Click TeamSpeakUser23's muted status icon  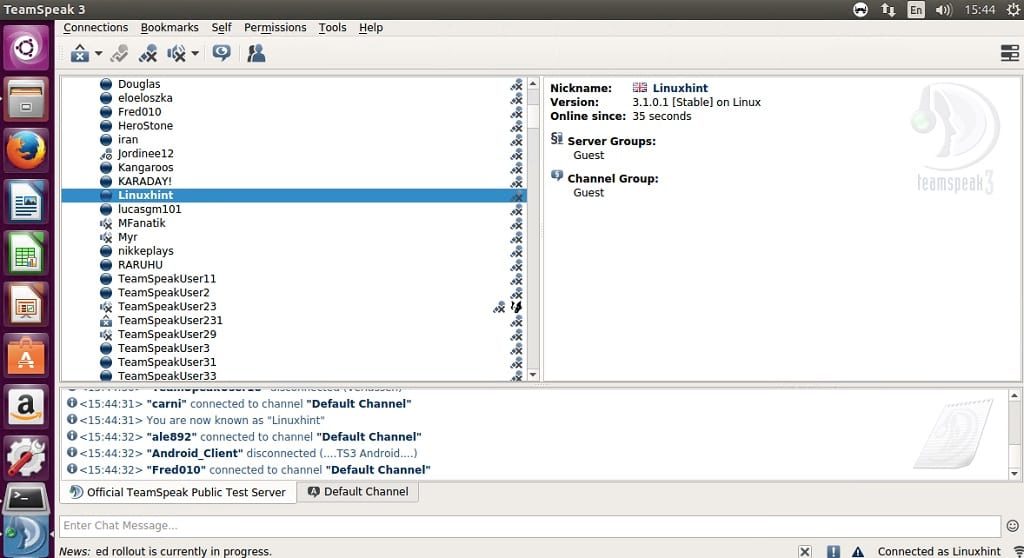(x=106, y=306)
